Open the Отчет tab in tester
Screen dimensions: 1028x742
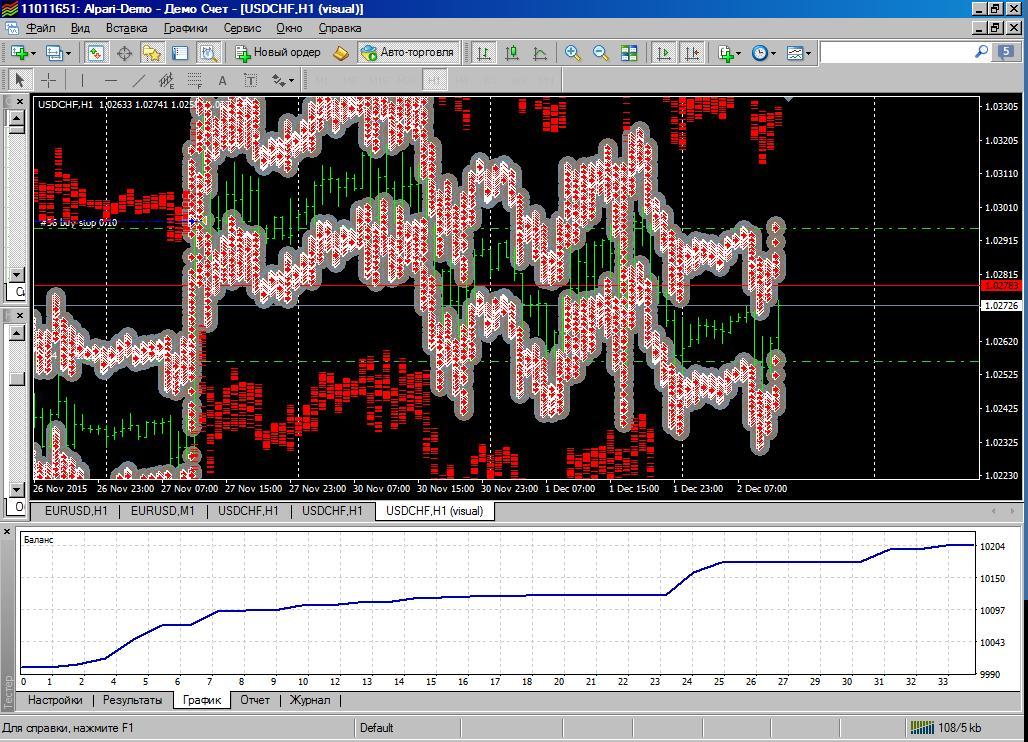pos(255,700)
